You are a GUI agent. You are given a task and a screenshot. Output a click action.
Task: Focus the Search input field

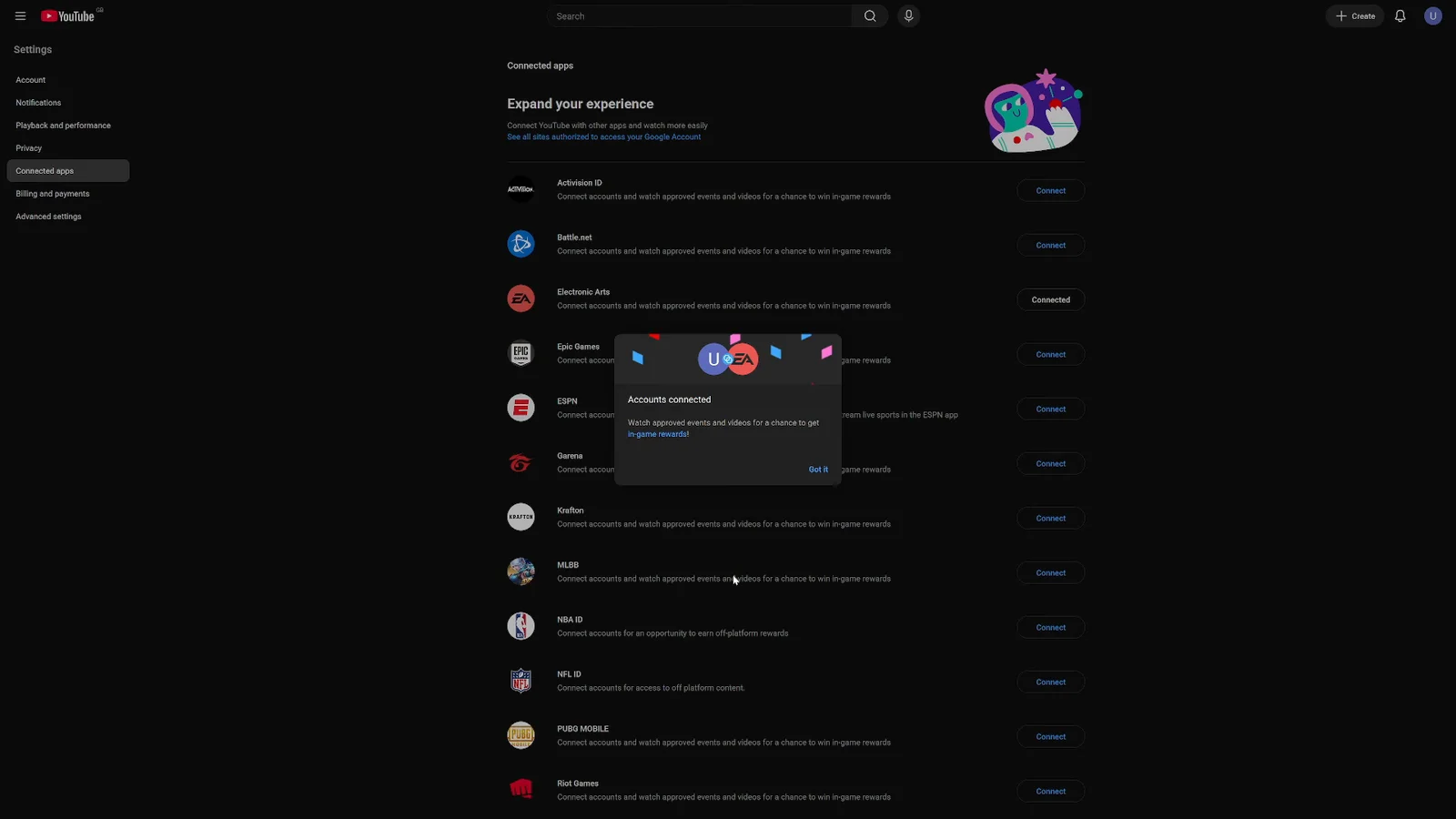tap(701, 16)
